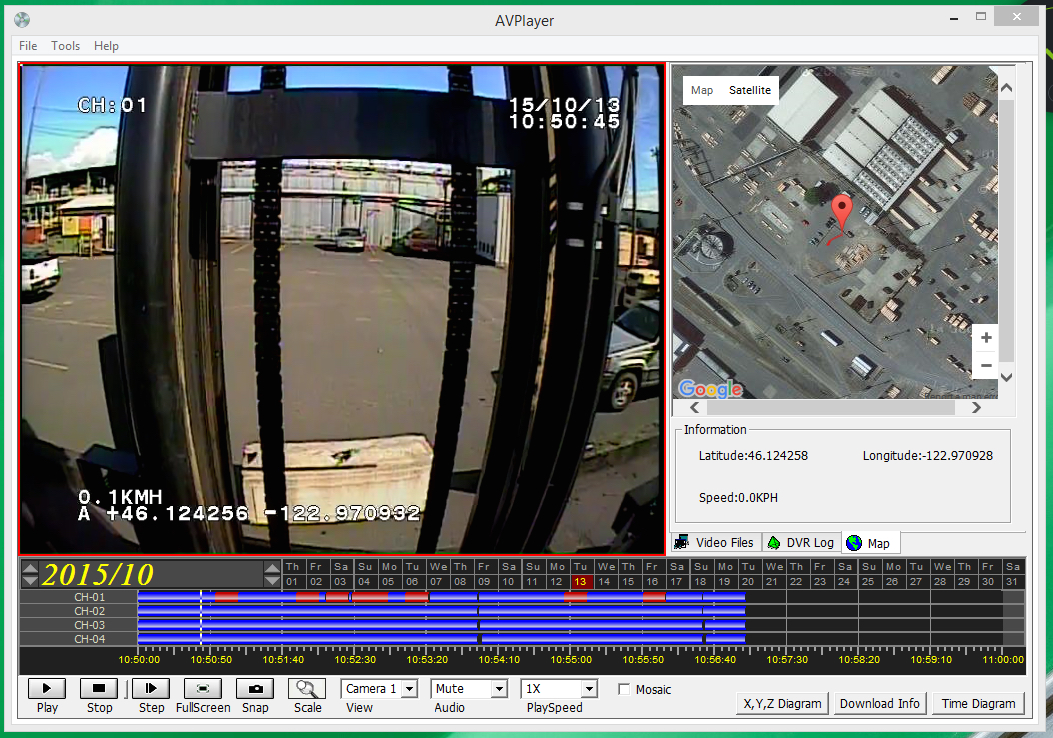Switch the map to Map view

[x=702, y=90]
